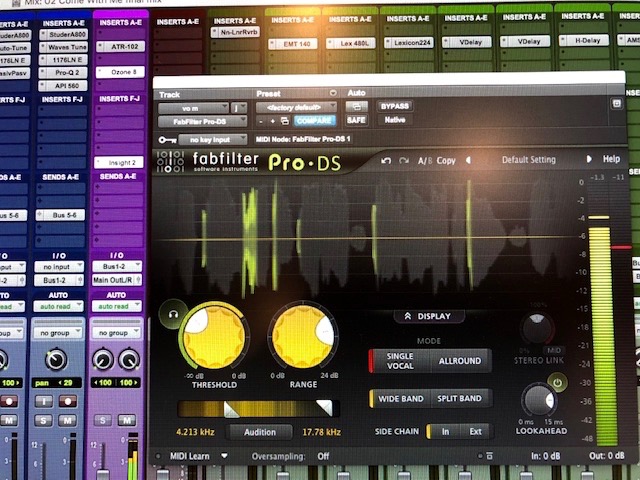Click the Bus1-2 output assign icon on blue track
This screenshot has width=640, height=480.
coord(80,280)
